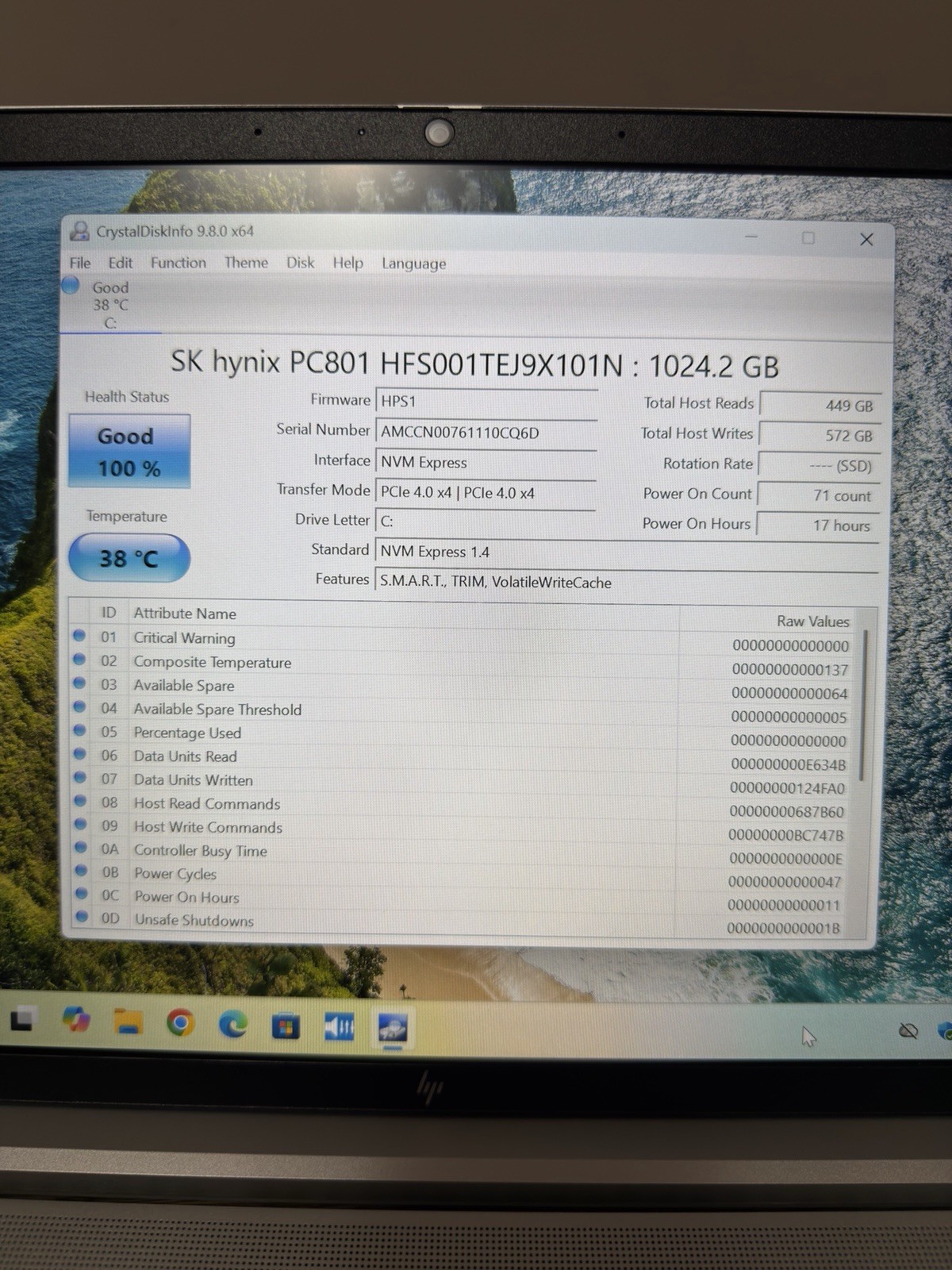Screen dimensions: 952x1270
Task: Click the Firmware field HPS1
Action: point(486,401)
